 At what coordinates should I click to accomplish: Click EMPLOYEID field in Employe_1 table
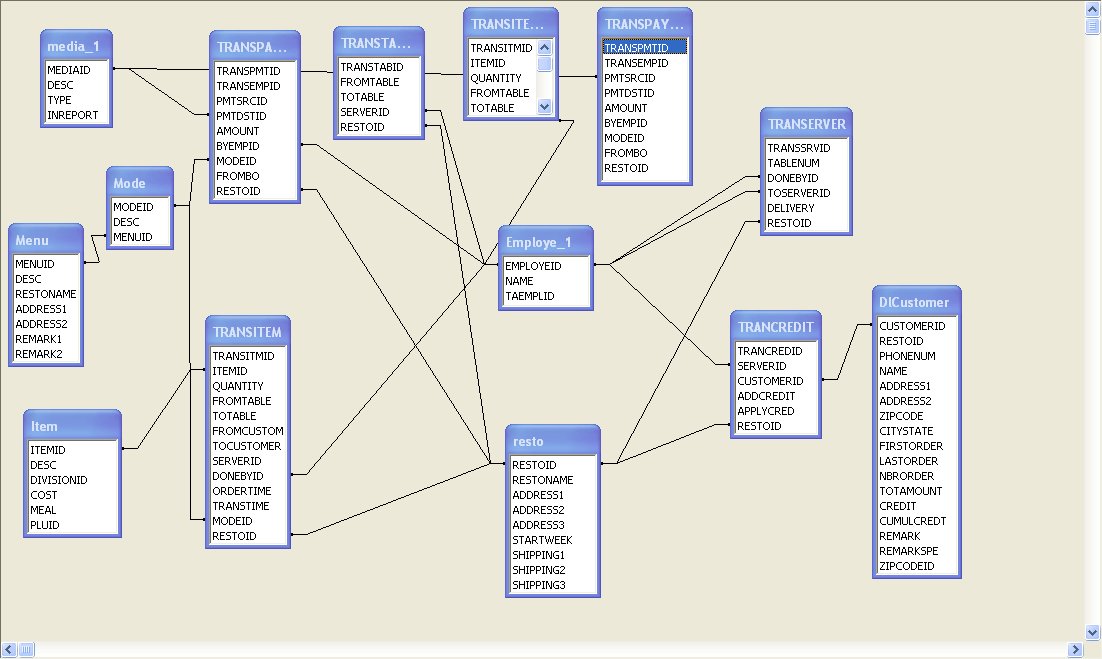click(533, 266)
